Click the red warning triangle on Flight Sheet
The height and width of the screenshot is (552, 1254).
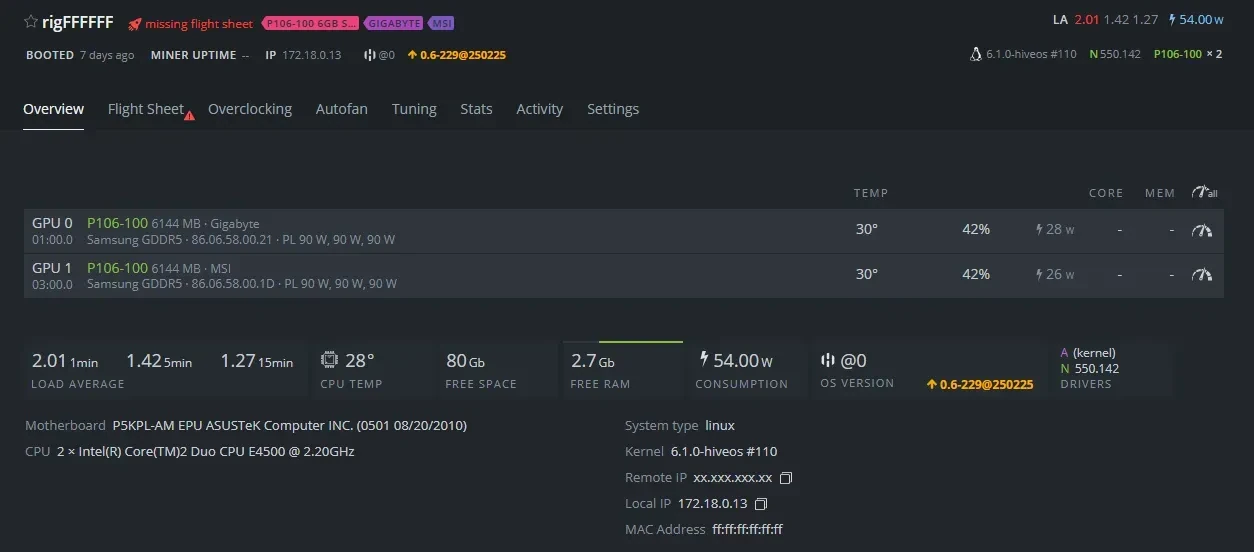[x=189, y=115]
